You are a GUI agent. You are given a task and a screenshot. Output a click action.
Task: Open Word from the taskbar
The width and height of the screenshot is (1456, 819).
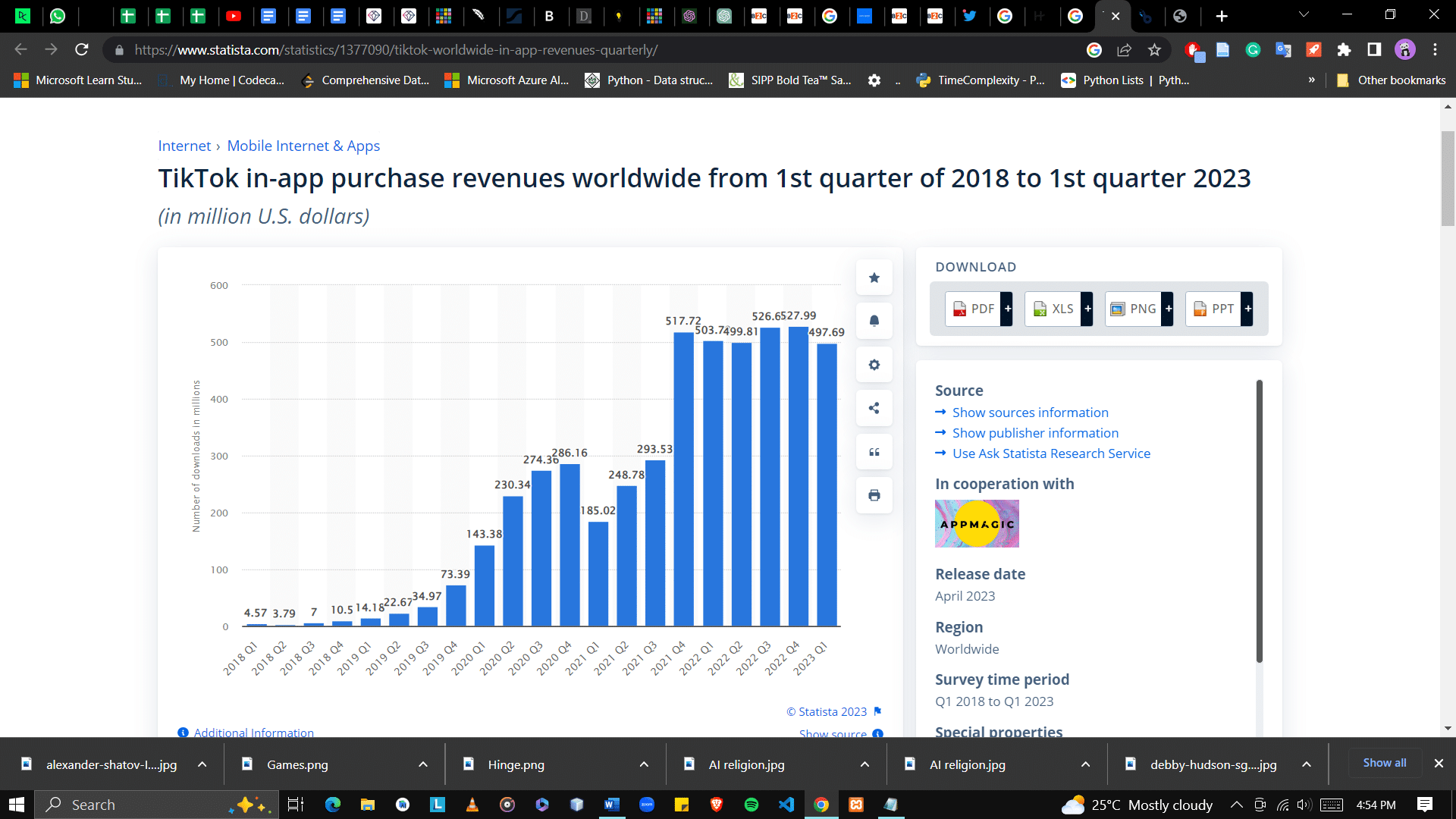coord(612,805)
